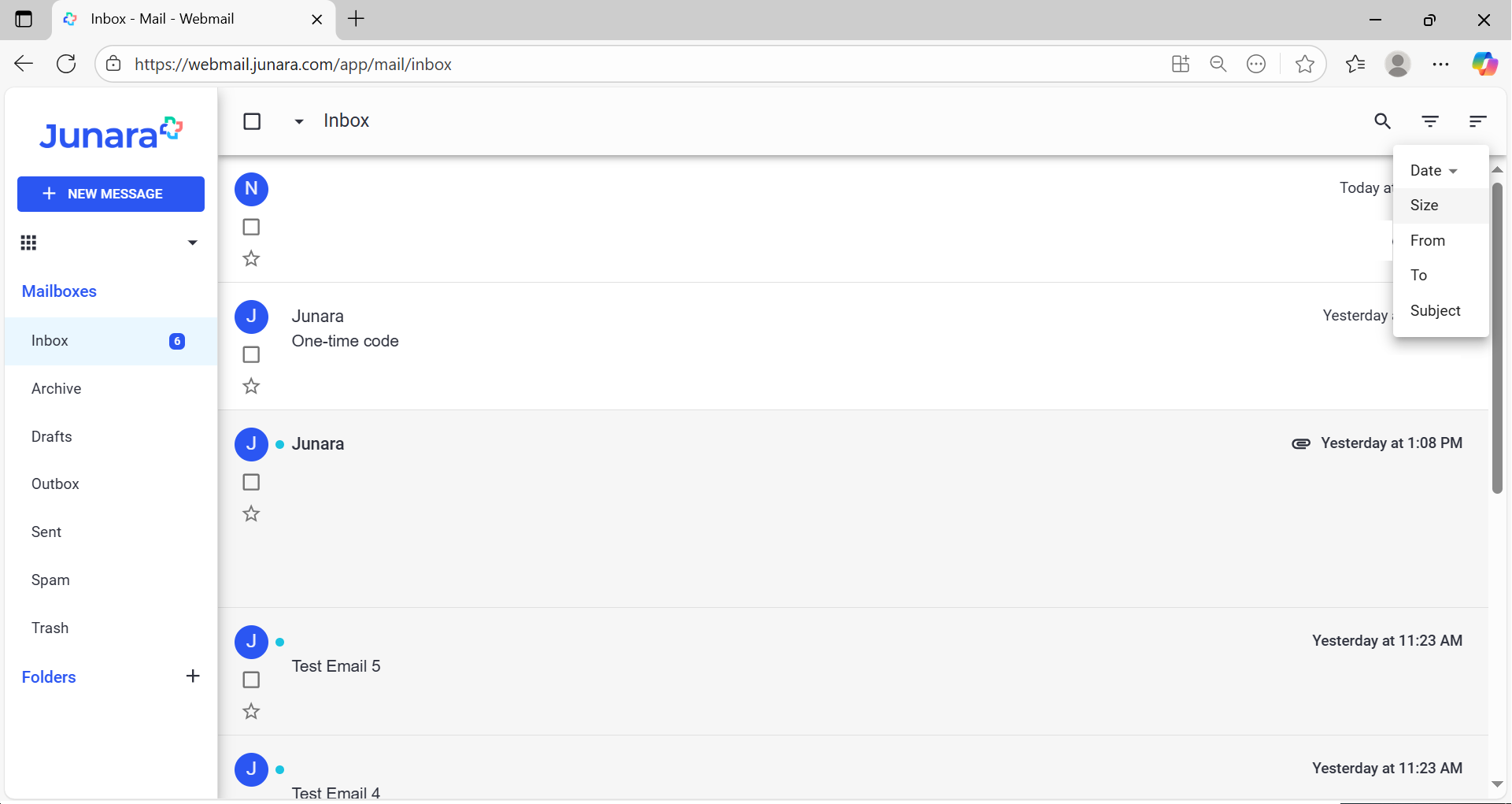This screenshot has width=1512, height=804.
Task: Star the Junara email with attachment
Action: coord(251,513)
